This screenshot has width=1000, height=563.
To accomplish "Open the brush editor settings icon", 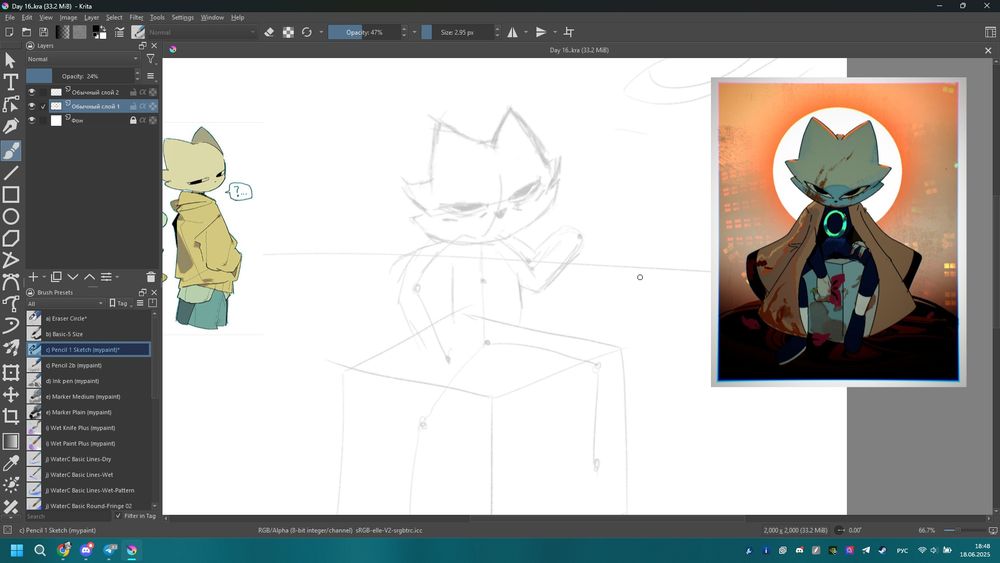I will click(x=119, y=32).
